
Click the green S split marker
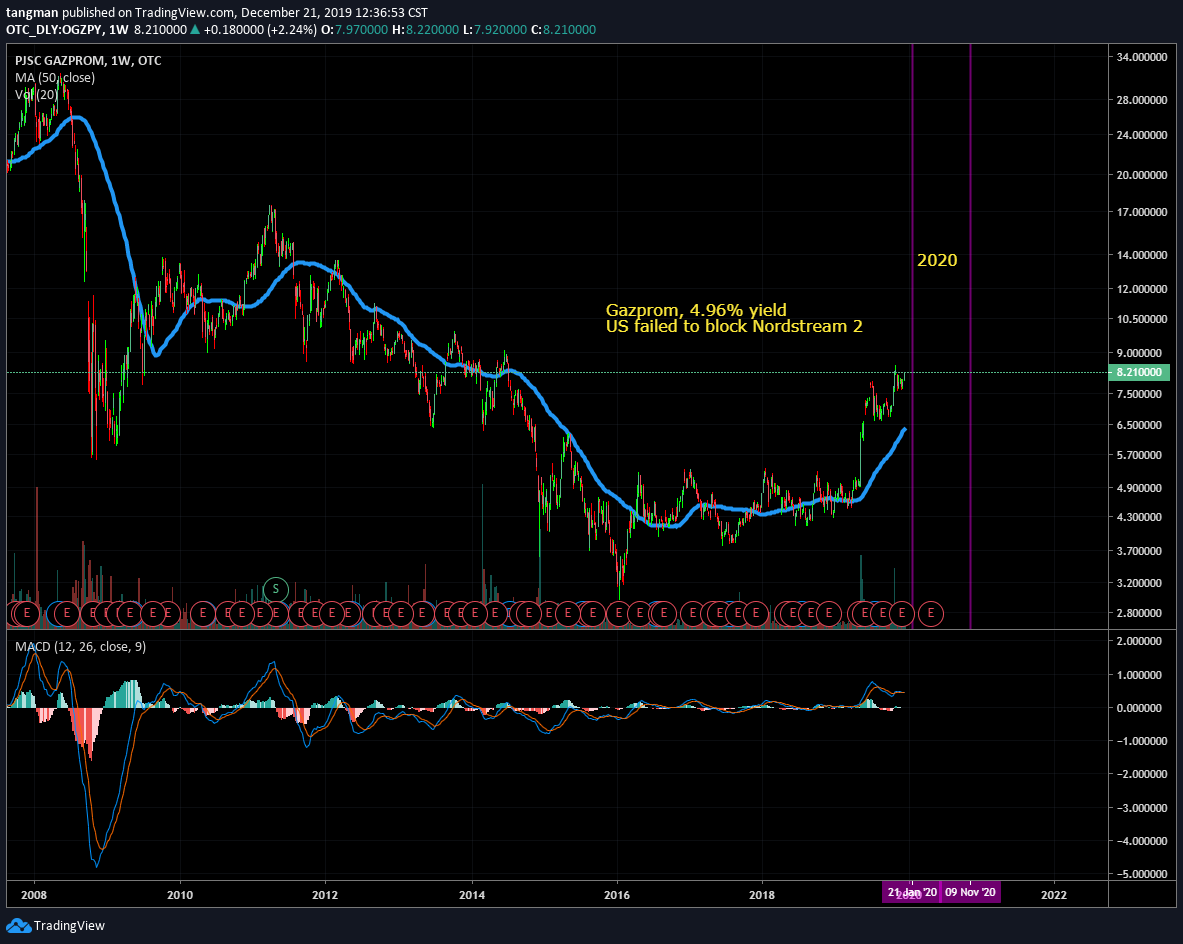point(276,589)
